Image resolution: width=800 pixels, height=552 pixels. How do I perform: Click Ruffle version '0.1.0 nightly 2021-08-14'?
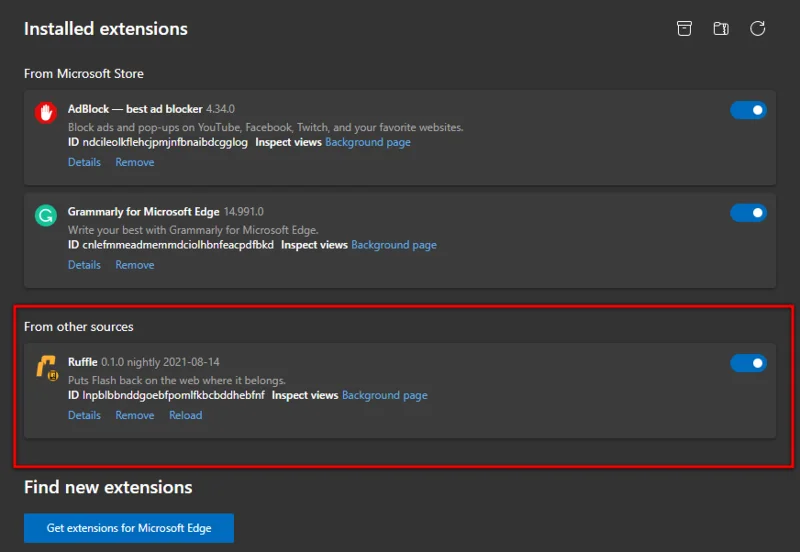tap(160, 362)
